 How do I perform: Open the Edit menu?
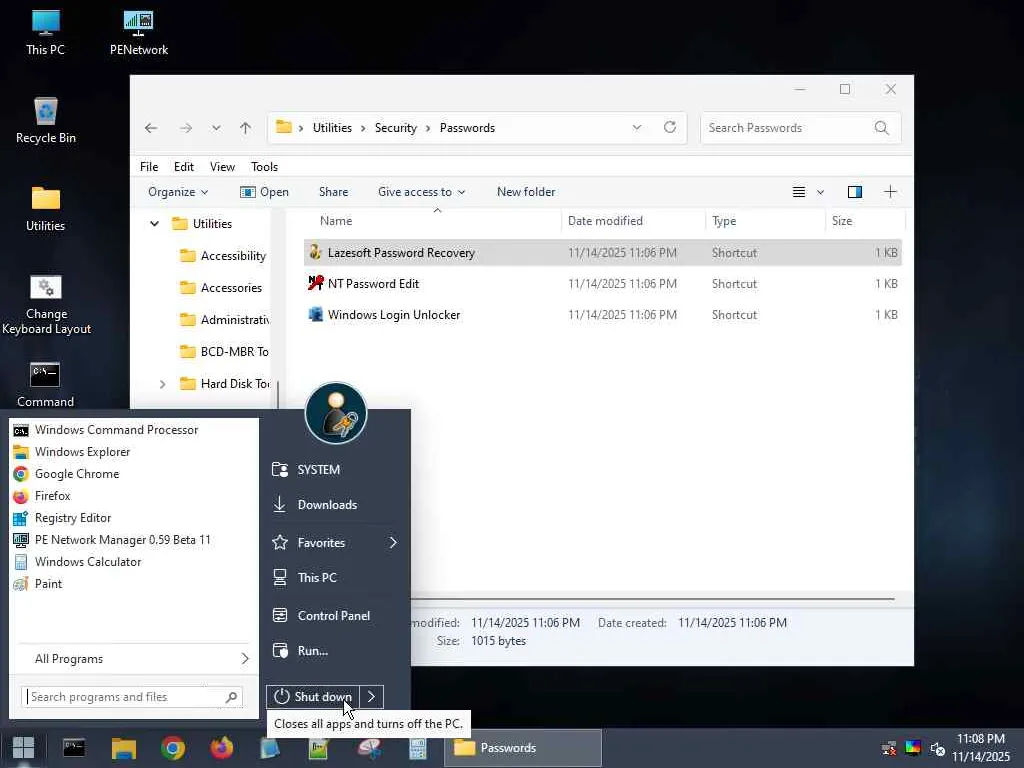click(x=184, y=167)
